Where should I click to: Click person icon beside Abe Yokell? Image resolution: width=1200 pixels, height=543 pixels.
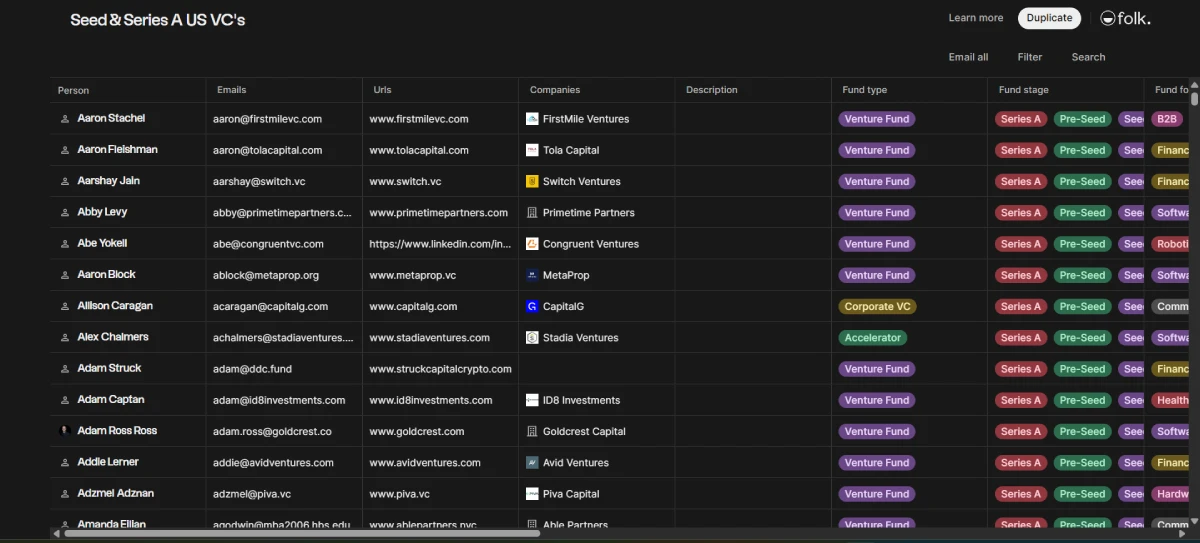pos(65,243)
